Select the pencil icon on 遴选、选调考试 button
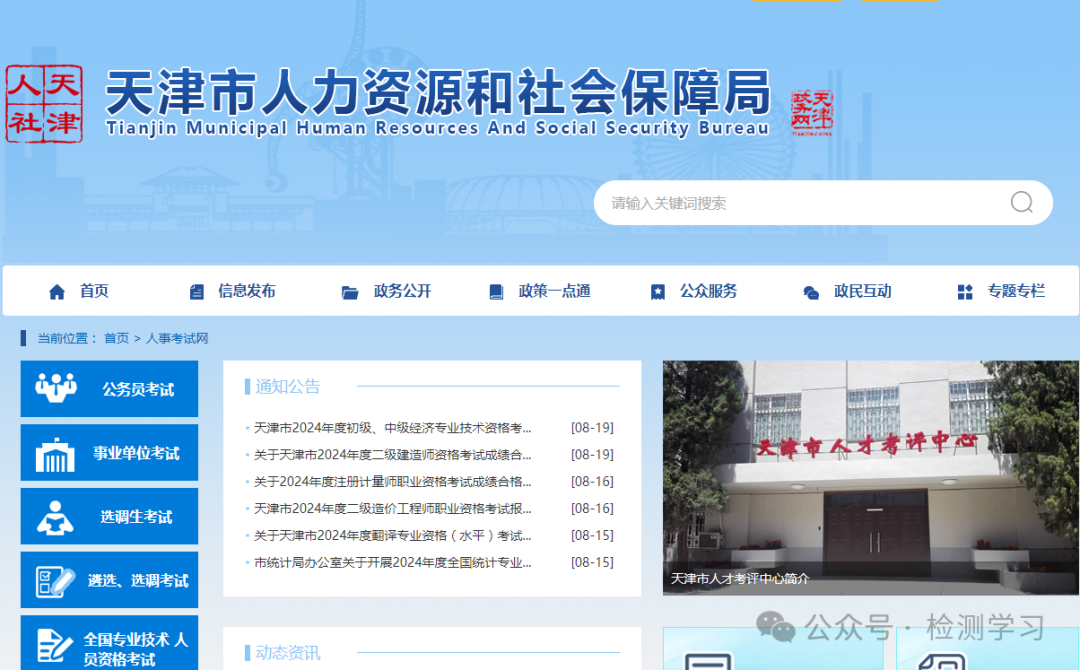Viewport: 1080px width, 670px height. pyautogui.click(x=55, y=580)
